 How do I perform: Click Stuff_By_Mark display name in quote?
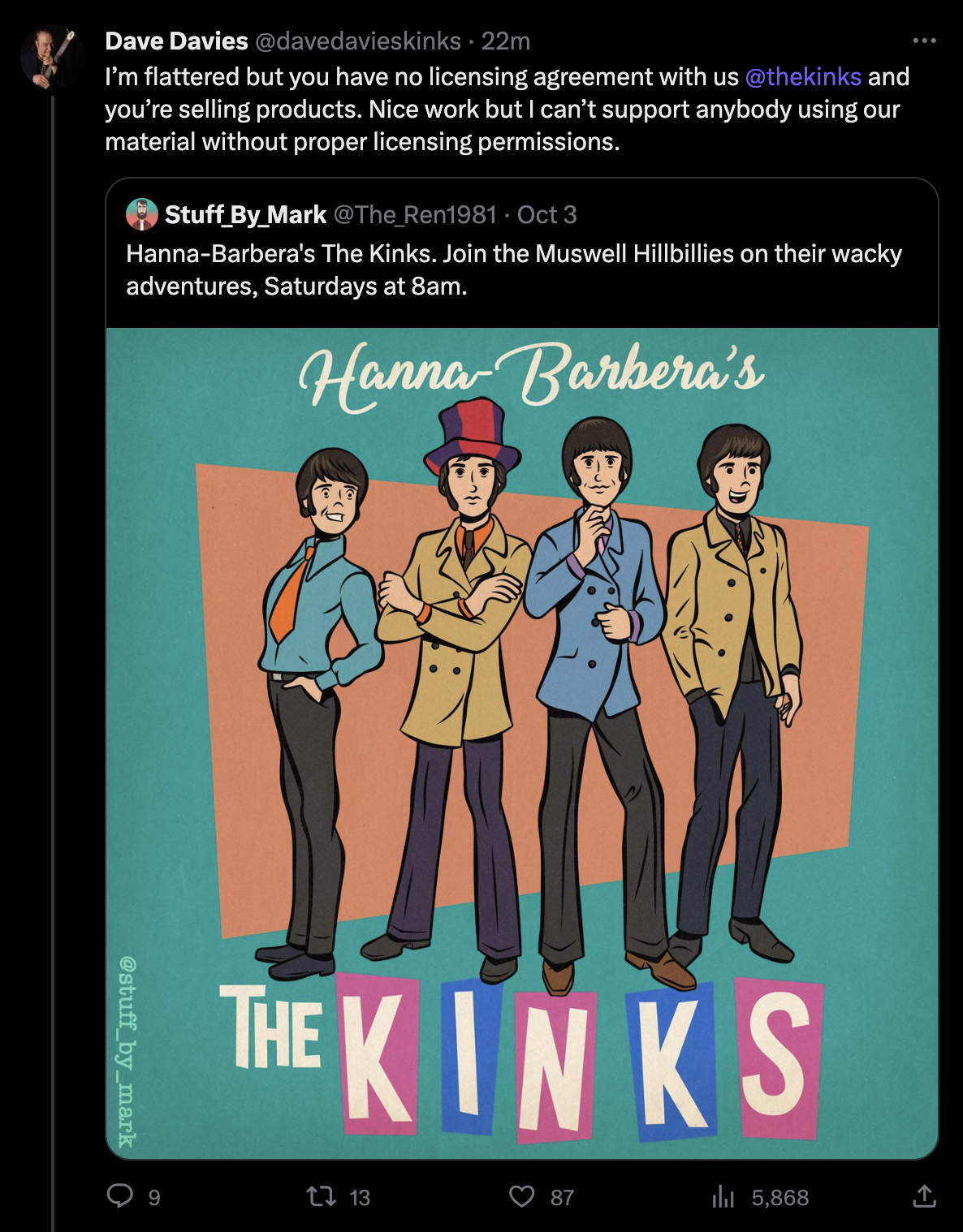(245, 214)
